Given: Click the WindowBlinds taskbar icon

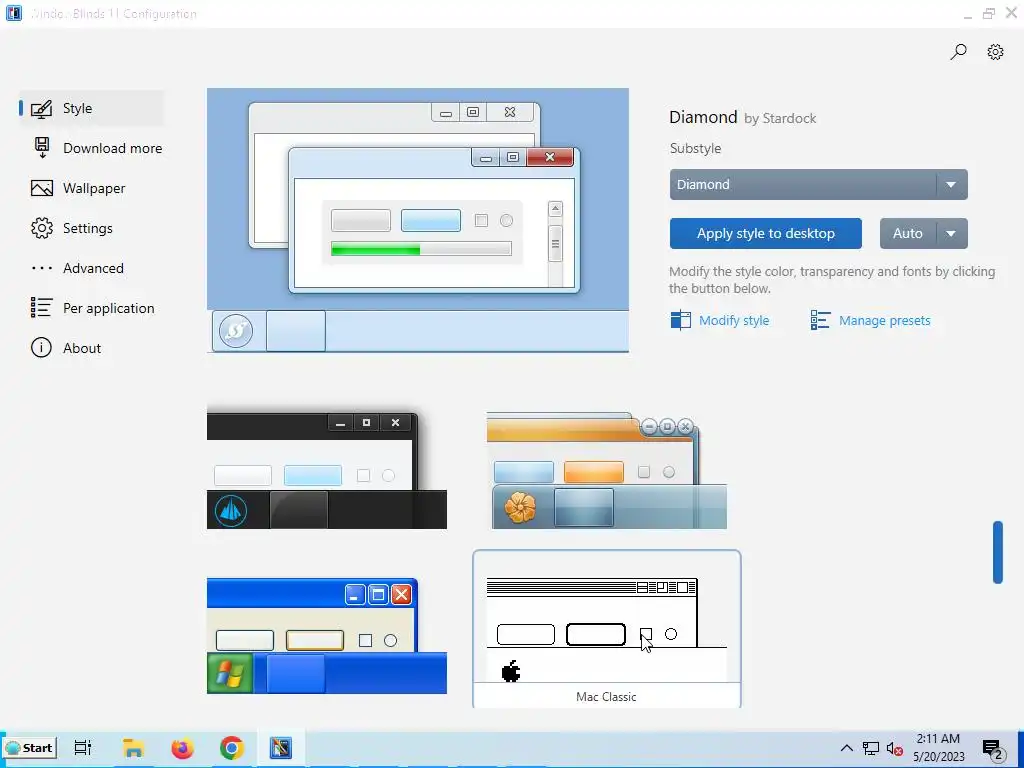Looking at the screenshot, I should [x=281, y=747].
